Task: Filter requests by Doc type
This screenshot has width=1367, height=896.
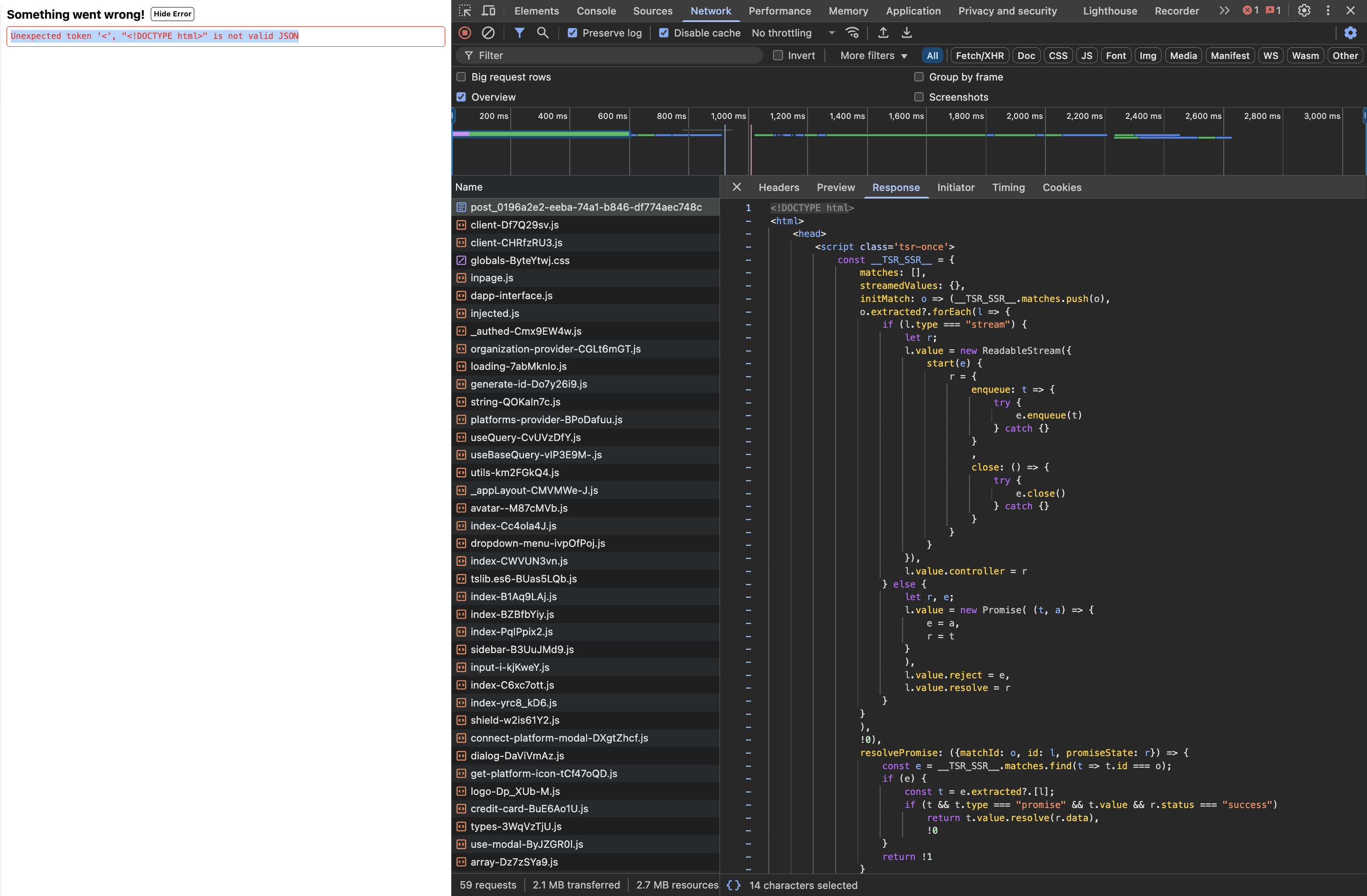Action: click(x=1026, y=56)
